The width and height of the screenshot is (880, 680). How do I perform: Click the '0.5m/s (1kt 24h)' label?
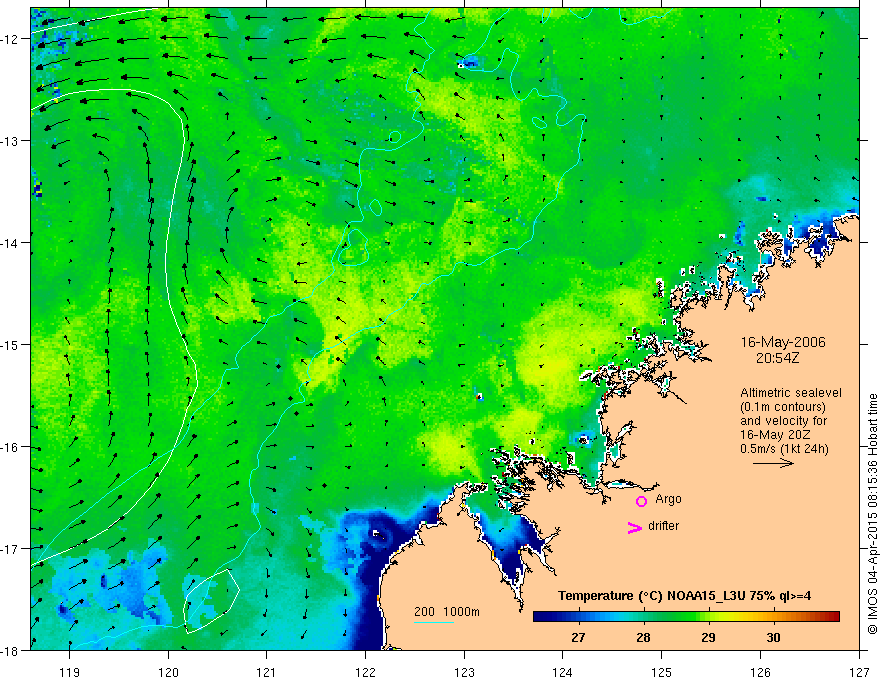click(x=784, y=449)
